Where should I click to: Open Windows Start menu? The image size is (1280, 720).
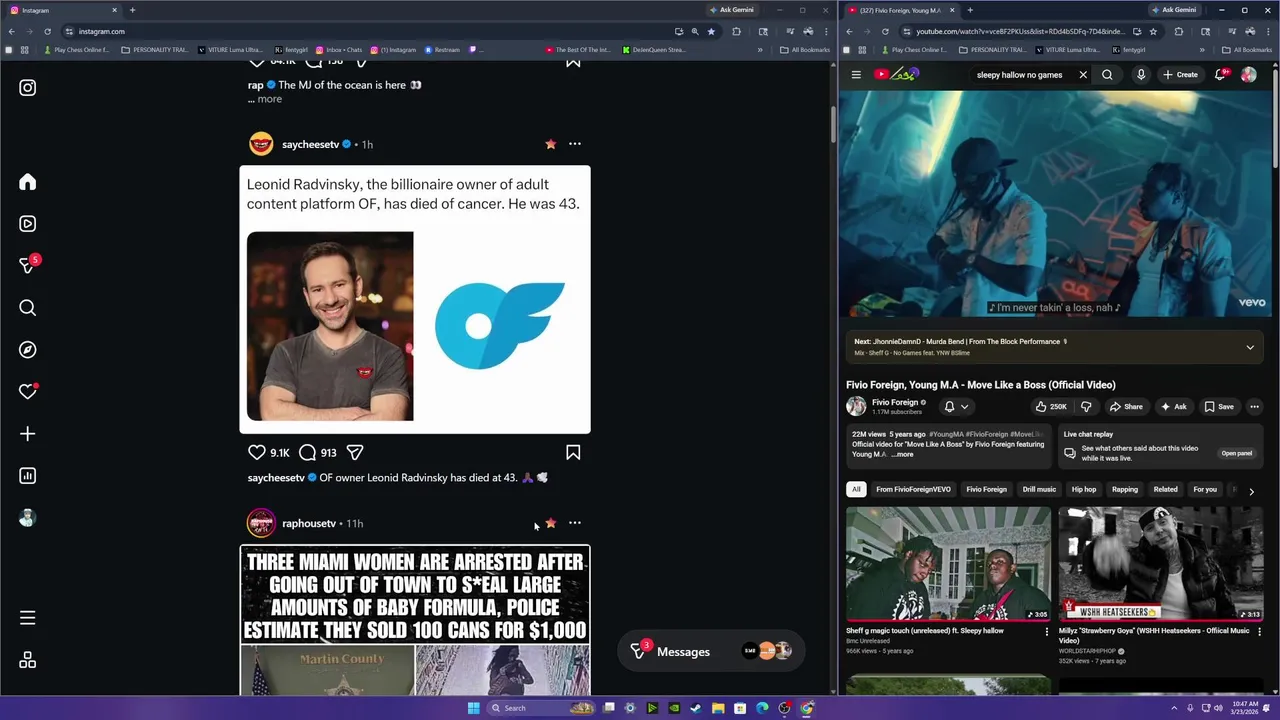coord(474,708)
